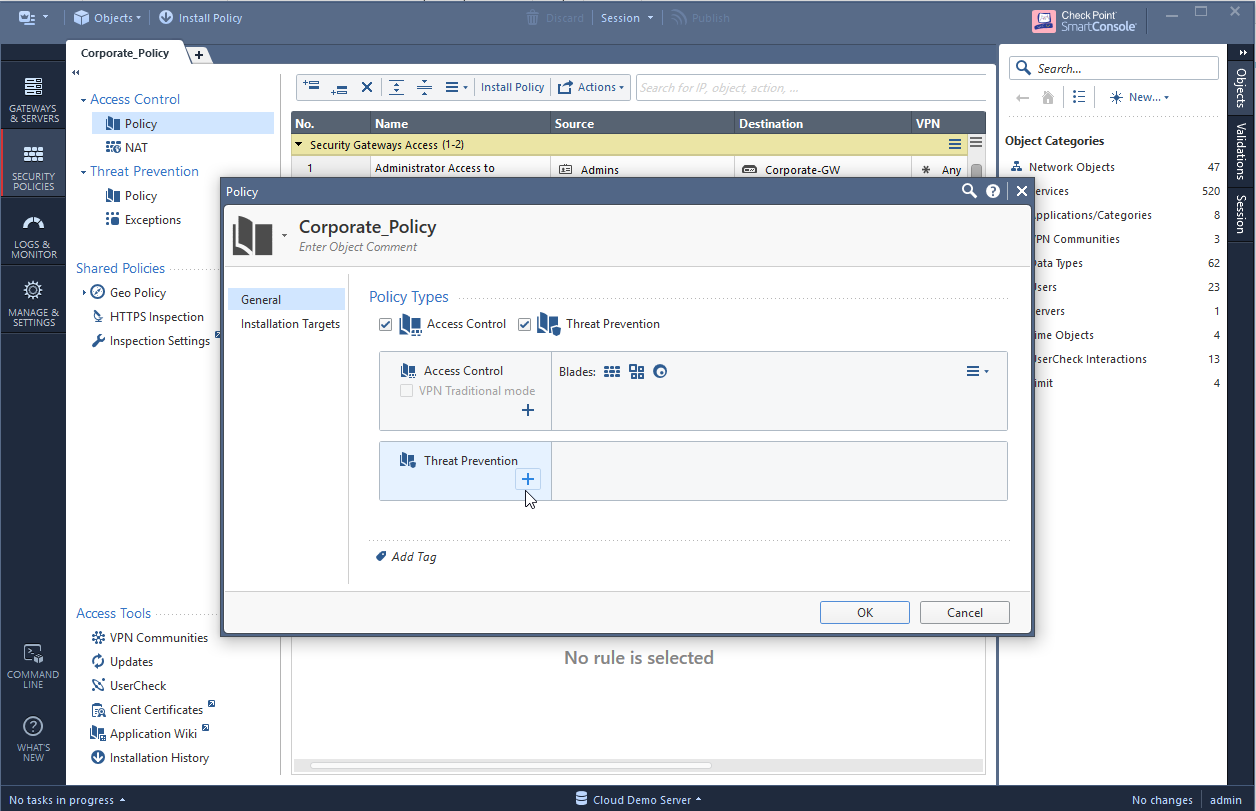The image size is (1256, 811).
Task: Uncheck the Access Control policy type
Action: [386, 324]
